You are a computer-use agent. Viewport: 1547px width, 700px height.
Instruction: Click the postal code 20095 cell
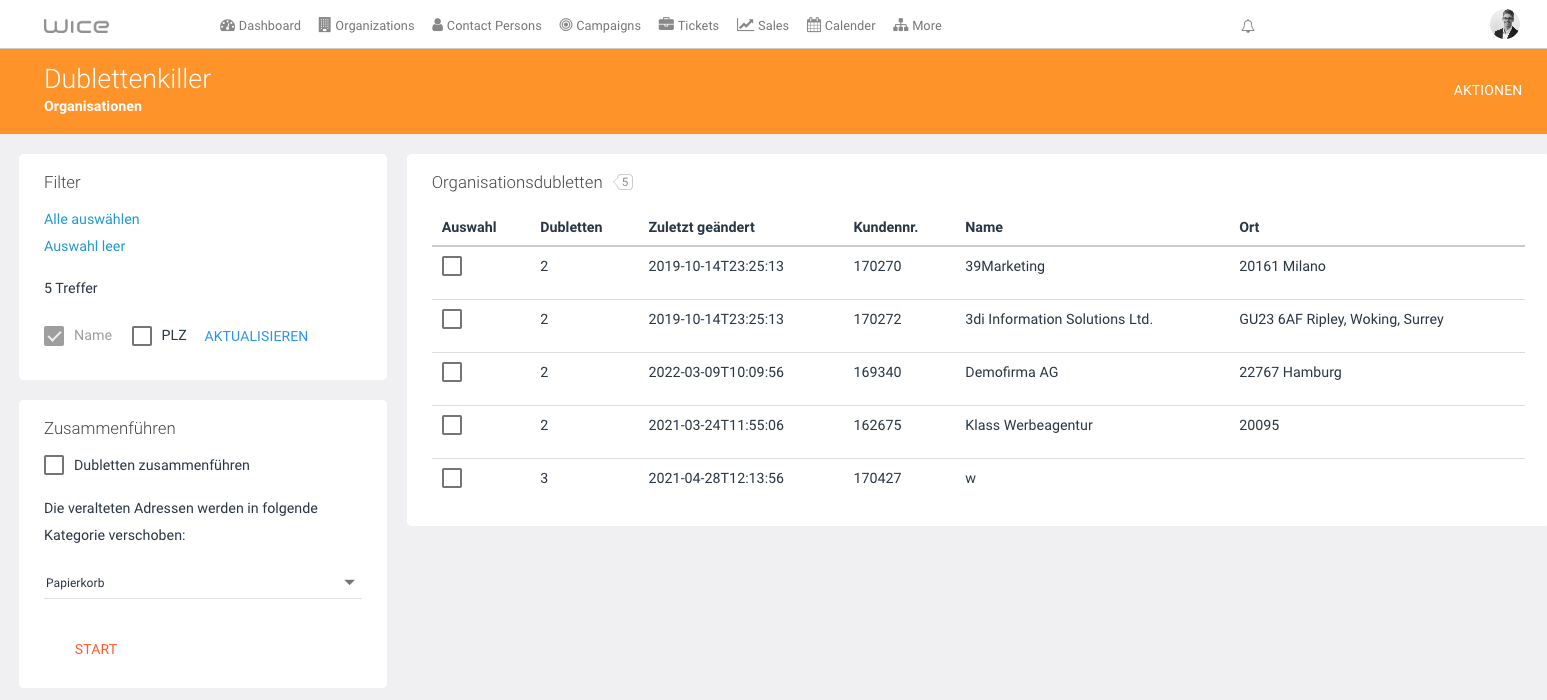tap(1259, 425)
